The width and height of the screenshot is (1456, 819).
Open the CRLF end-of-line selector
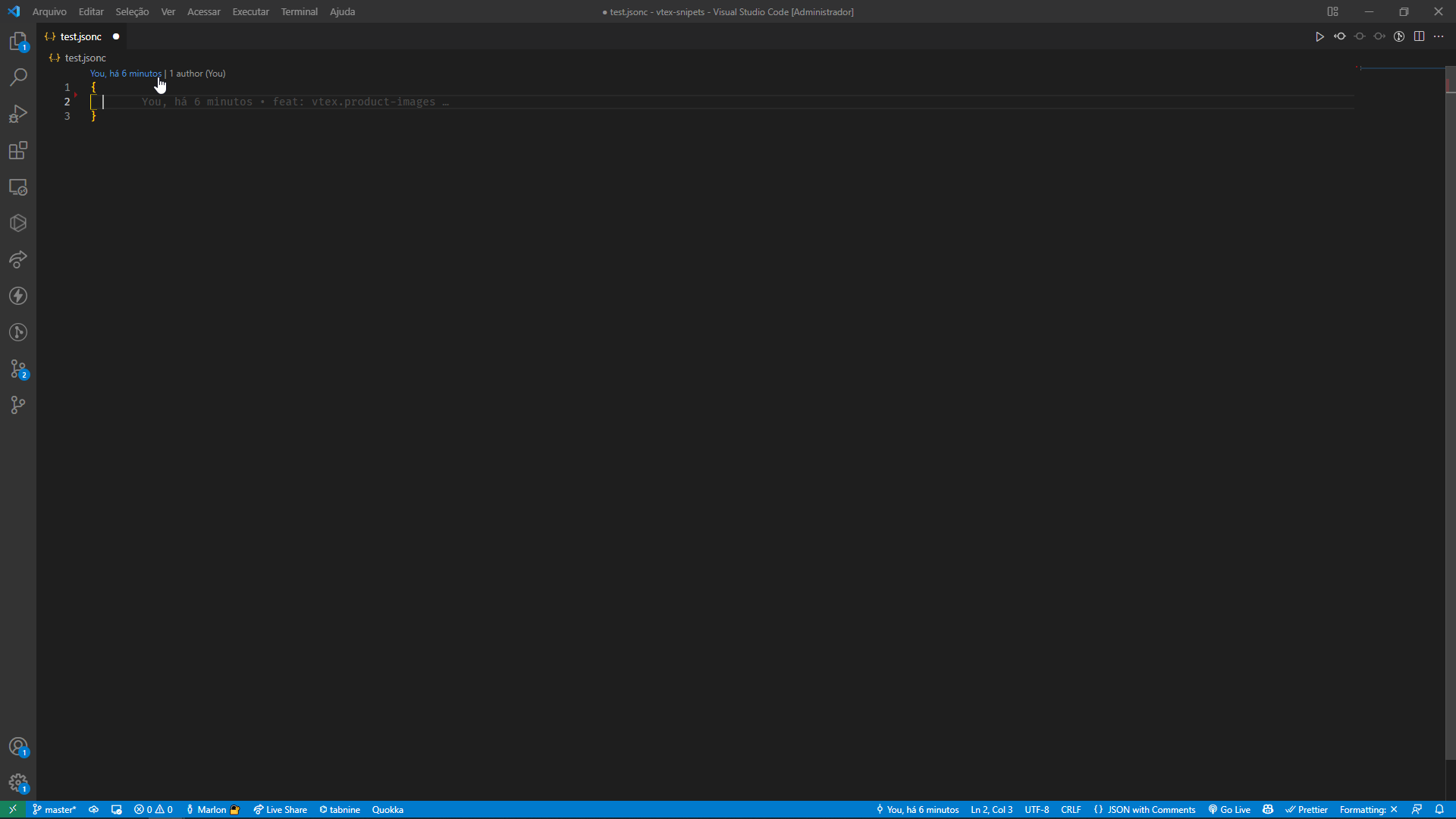click(x=1071, y=809)
